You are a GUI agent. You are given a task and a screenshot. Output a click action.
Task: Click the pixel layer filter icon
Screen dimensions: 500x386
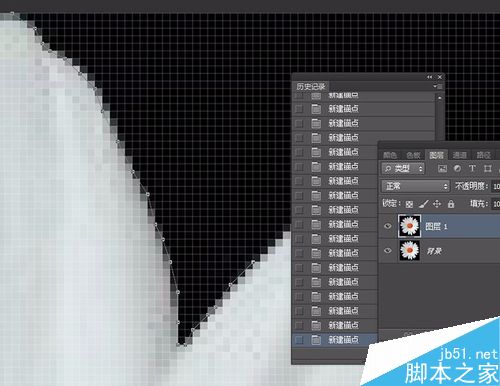click(442, 169)
